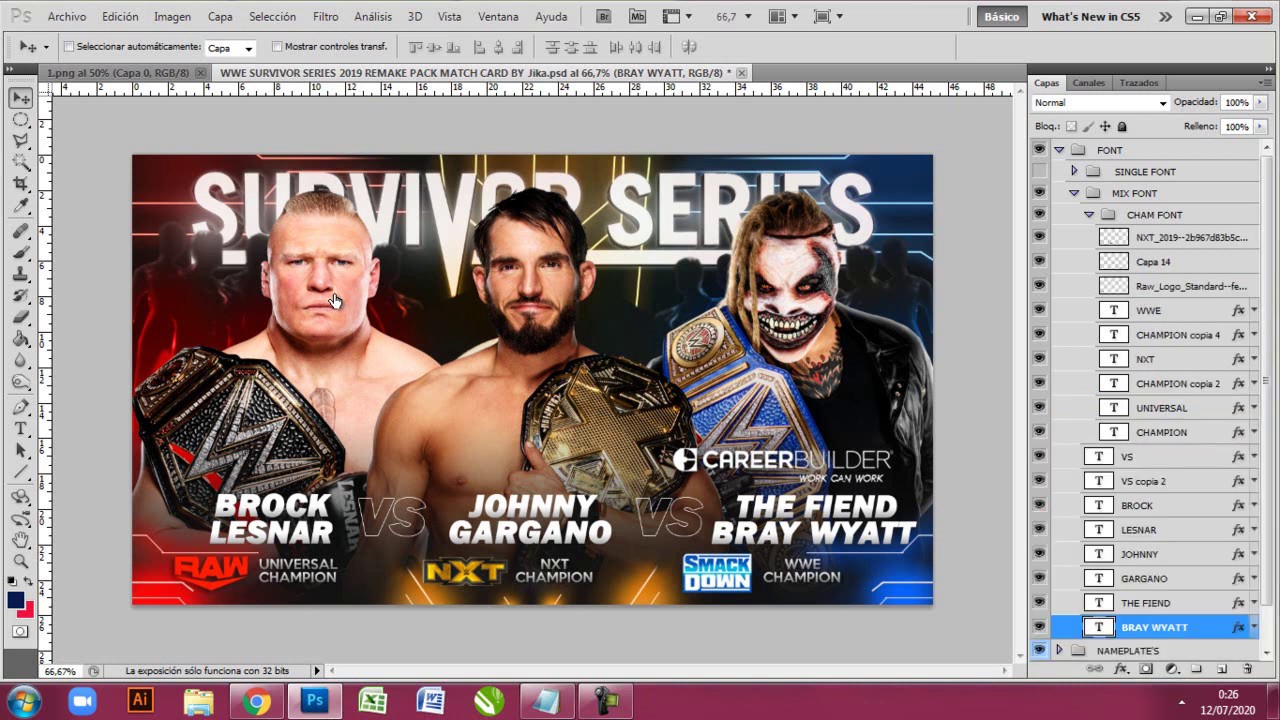Hide the NAMEPLATE'S group

1039,651
